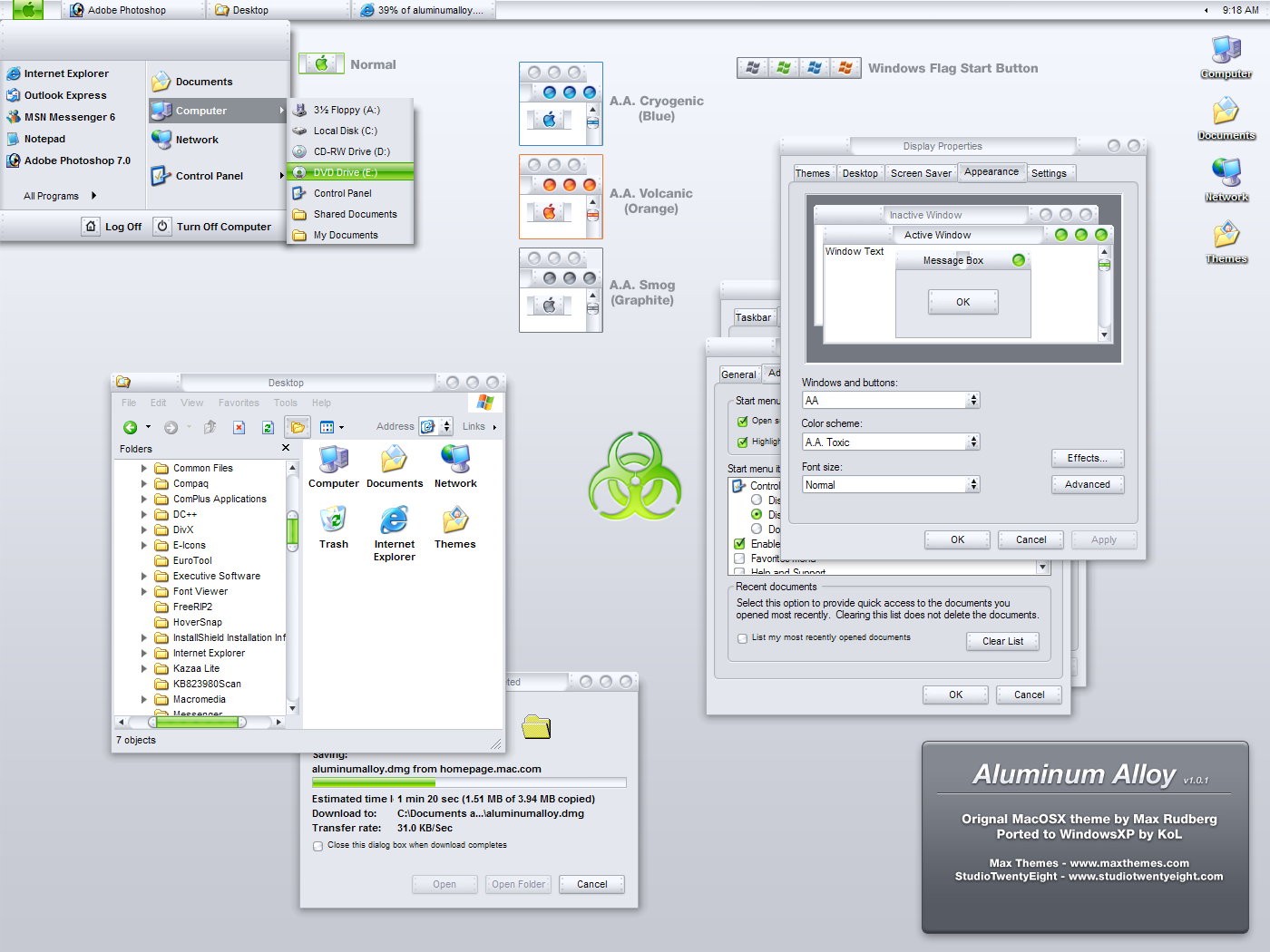Open Documents in Start menu right column
This screenshot has width=1270, height=952.
pyautogui.click(x=192, y=82)
